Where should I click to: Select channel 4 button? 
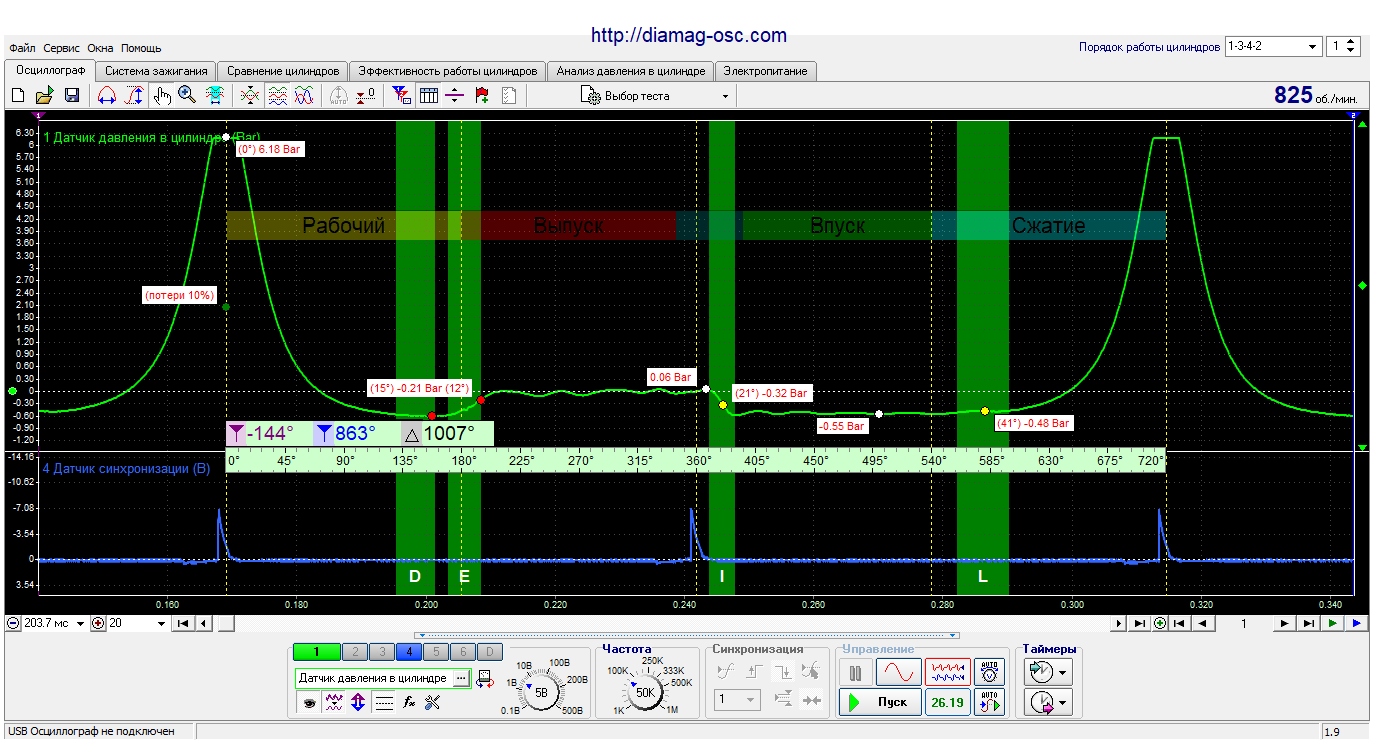coord(408,652)
